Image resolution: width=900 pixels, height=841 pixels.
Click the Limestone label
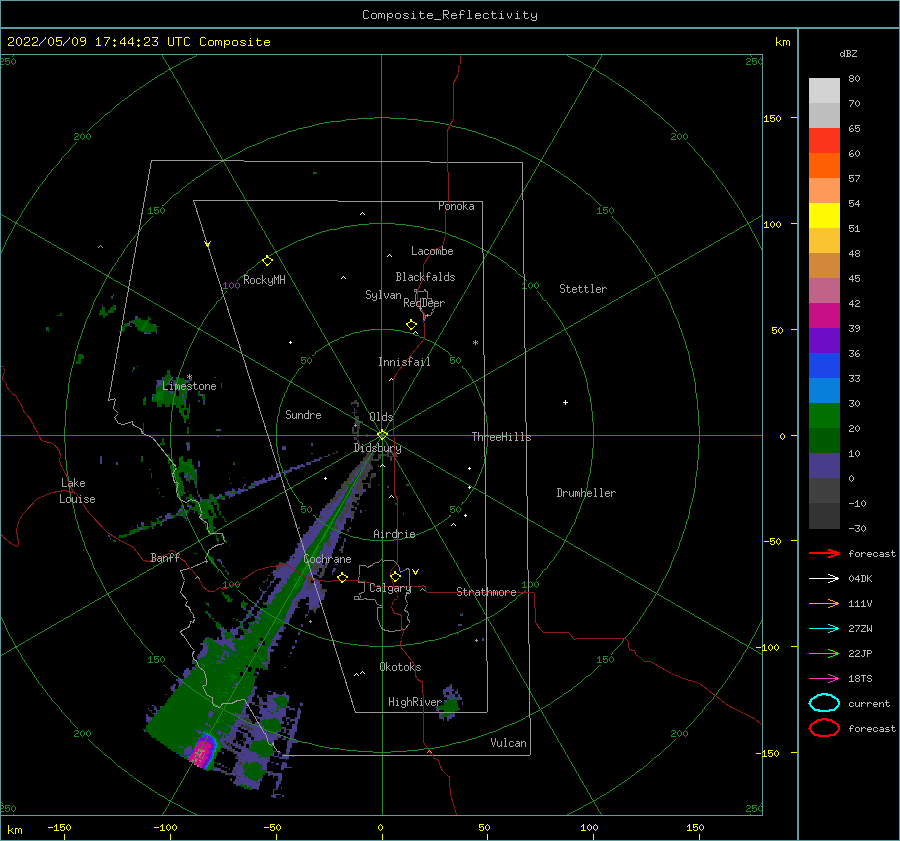(x=189, y=386)
